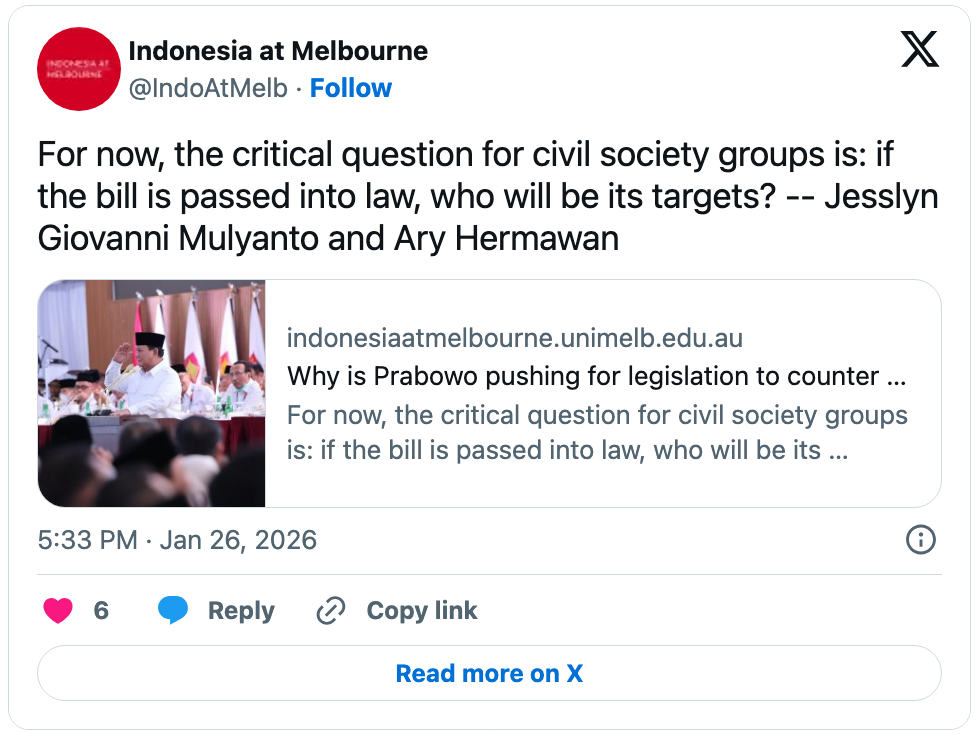Click the Read more on X button
979x738 pixels.
click(489, 673)
